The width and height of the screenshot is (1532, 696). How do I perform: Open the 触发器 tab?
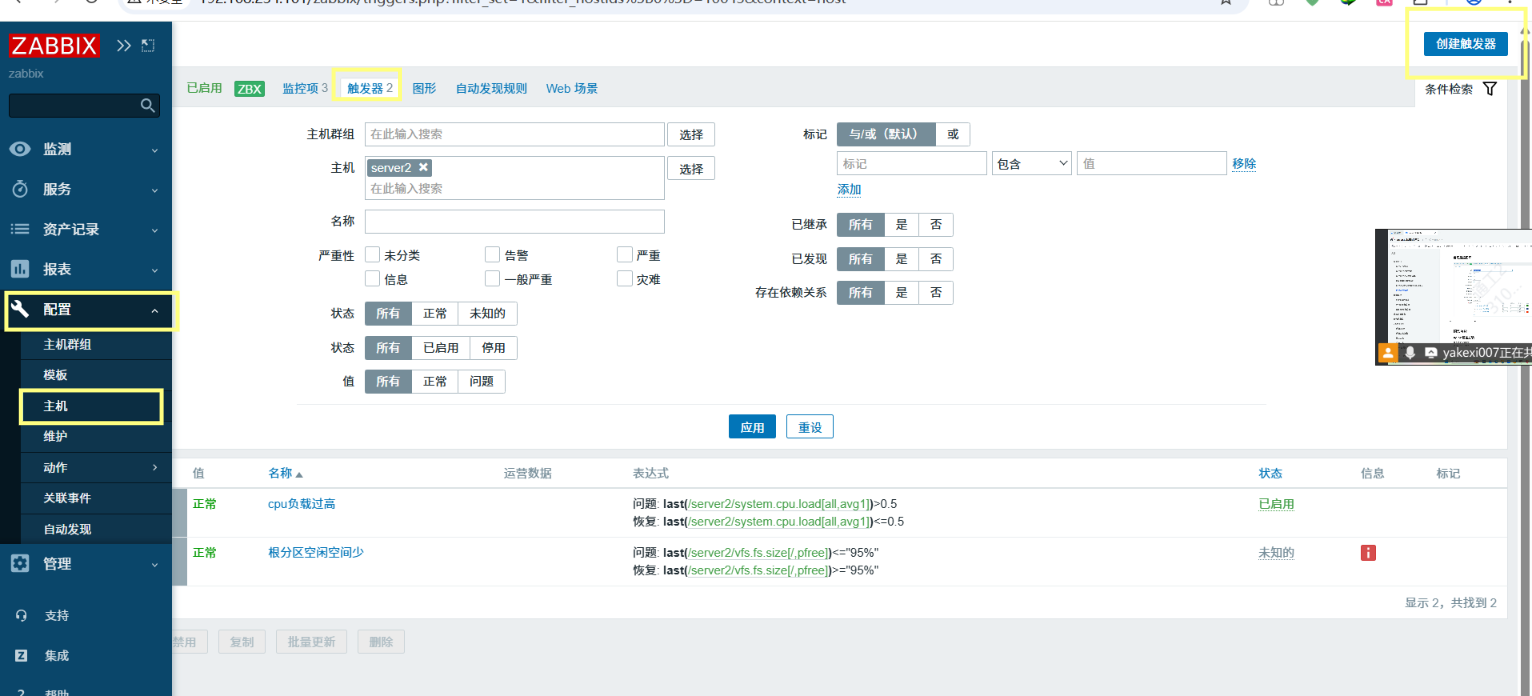coord(370,89)
